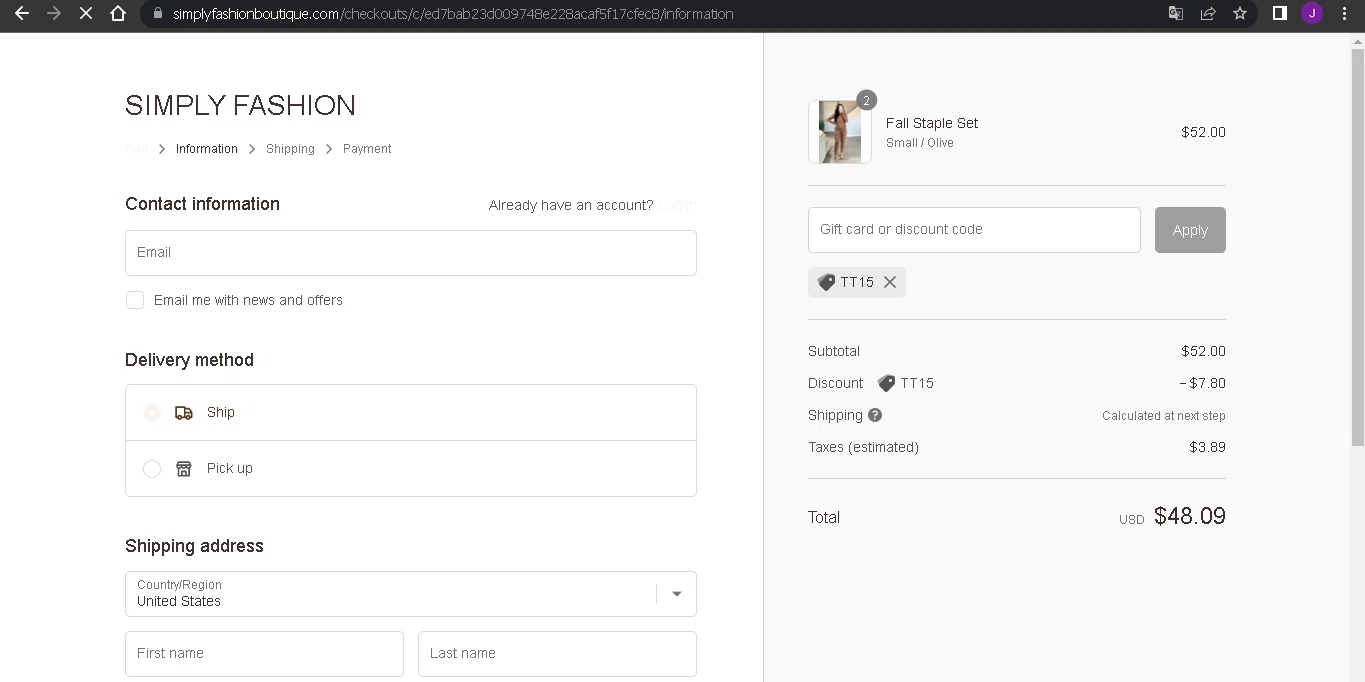The image size is (1365, 682).
Task: Click the store icon for Pick up
Action: tap(184, 468)
